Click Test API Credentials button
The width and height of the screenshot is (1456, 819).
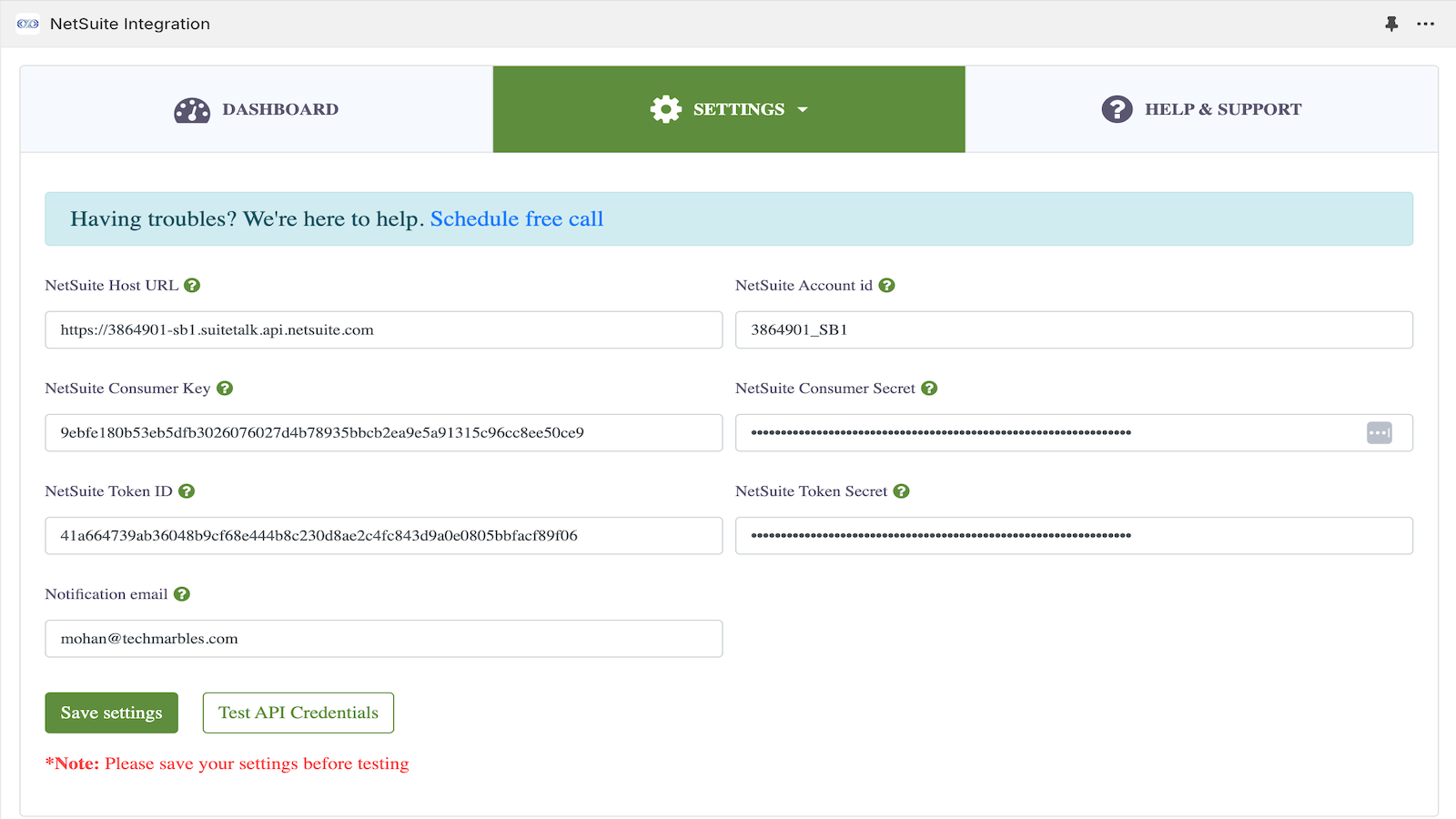coord(298,713)
